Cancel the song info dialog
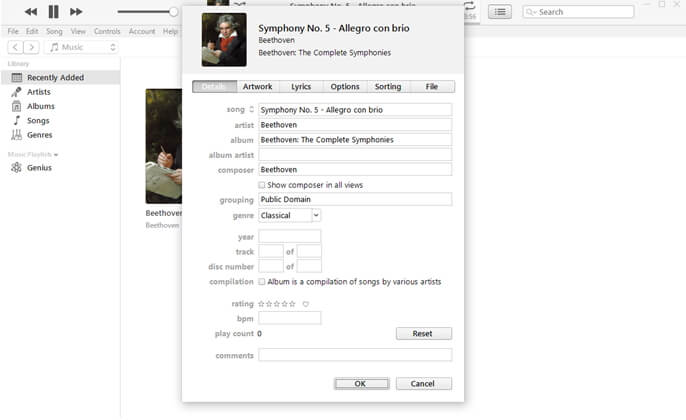The image size is (686, 420). click(x=424, y=384)
